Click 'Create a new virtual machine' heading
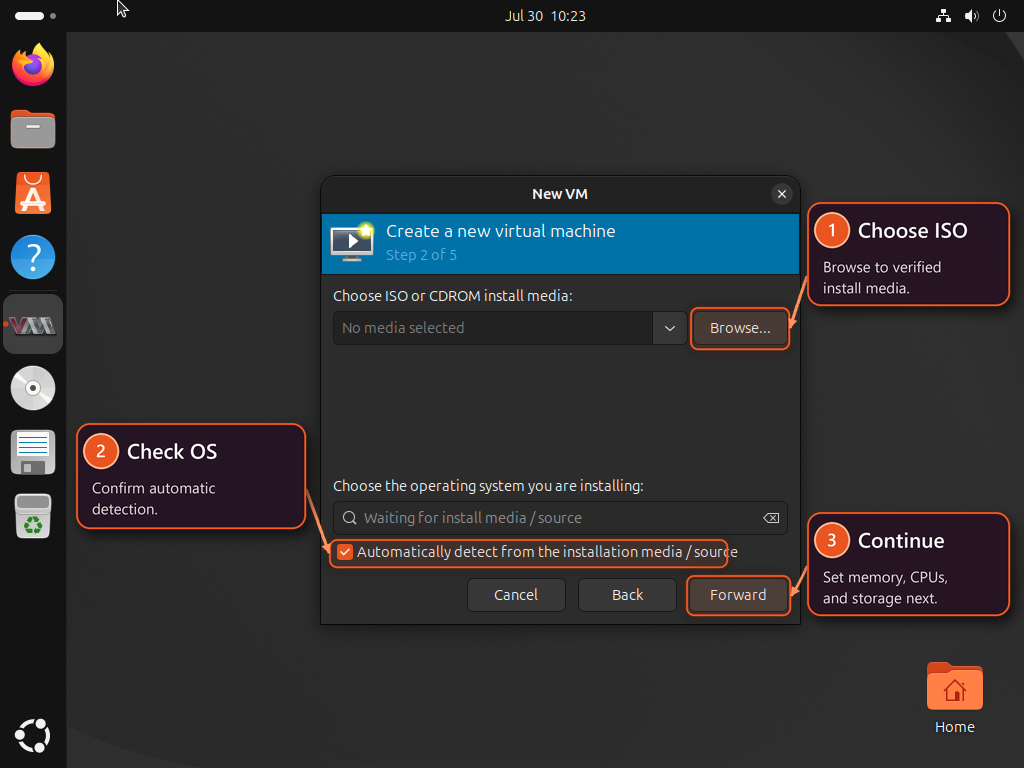 coord(500,231)
